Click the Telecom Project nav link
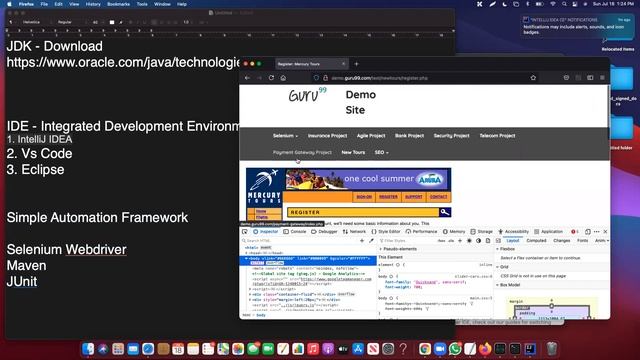640x360 pixels. tap(497, 136)
